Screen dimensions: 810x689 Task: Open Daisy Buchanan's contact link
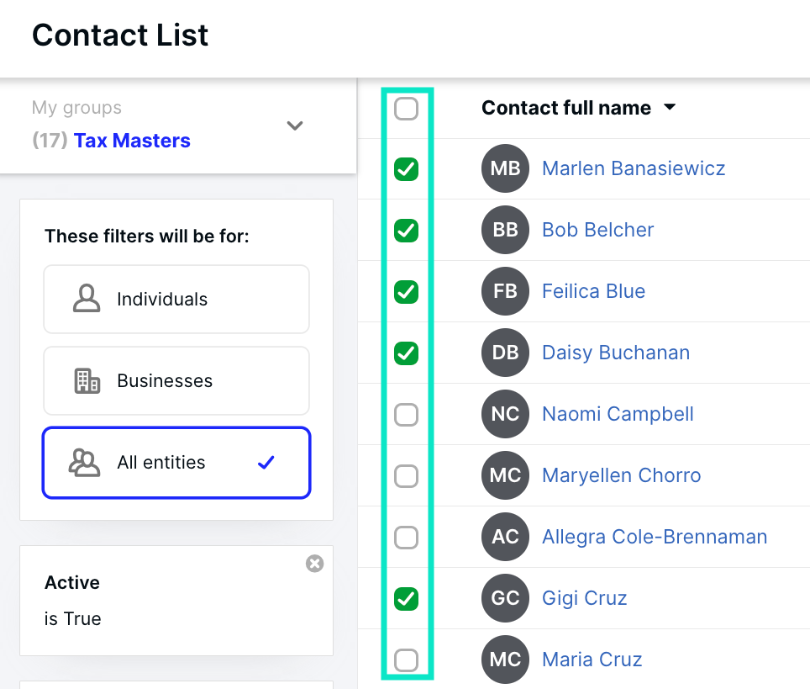pyautogui.click(x=616, y=353)
